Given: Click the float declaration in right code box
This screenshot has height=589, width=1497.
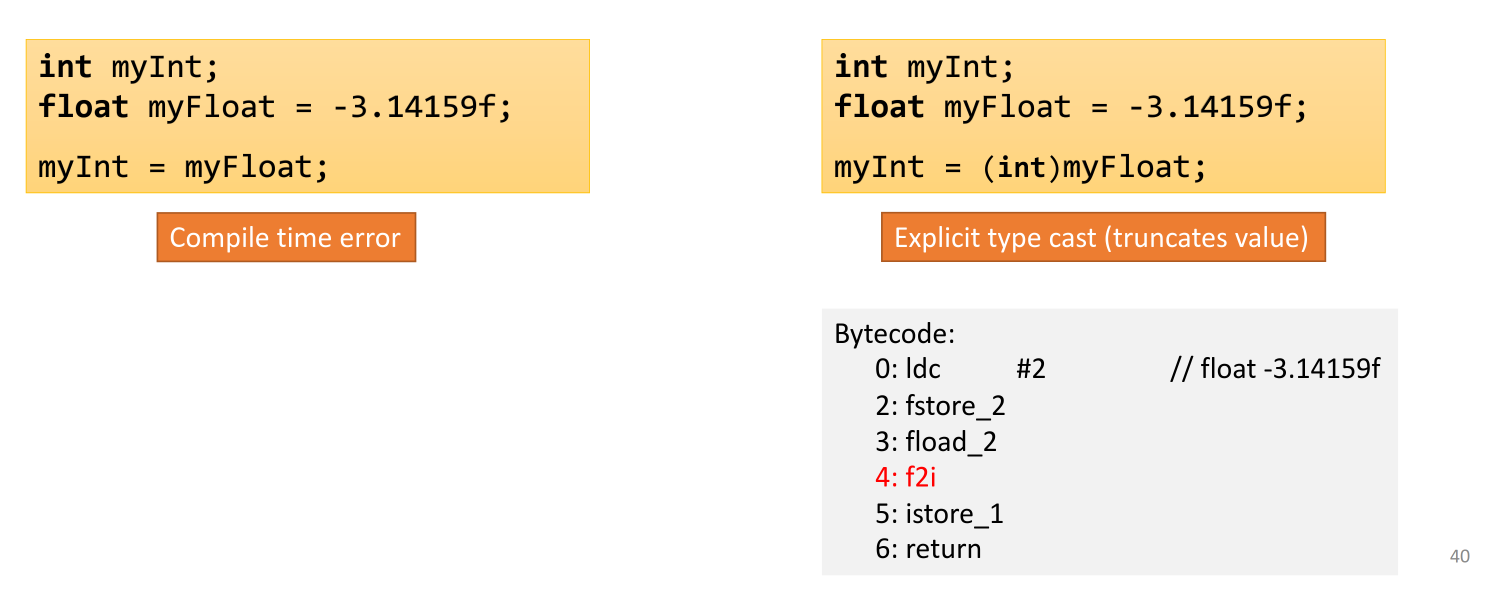Looking at the screenshot, I should (1070, 107).
